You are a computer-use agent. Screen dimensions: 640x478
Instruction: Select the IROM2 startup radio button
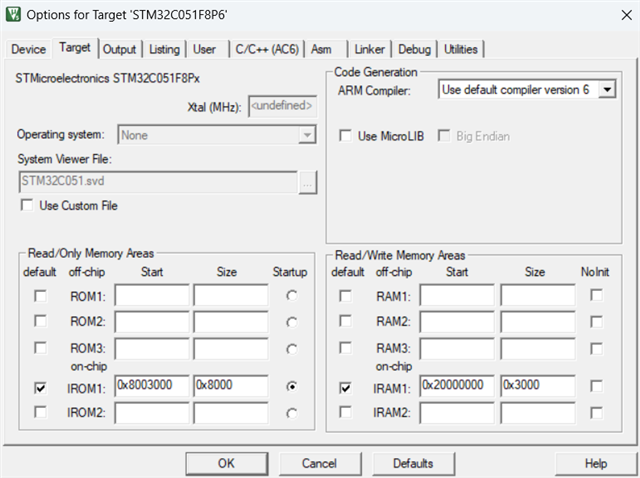coord(291,413)
